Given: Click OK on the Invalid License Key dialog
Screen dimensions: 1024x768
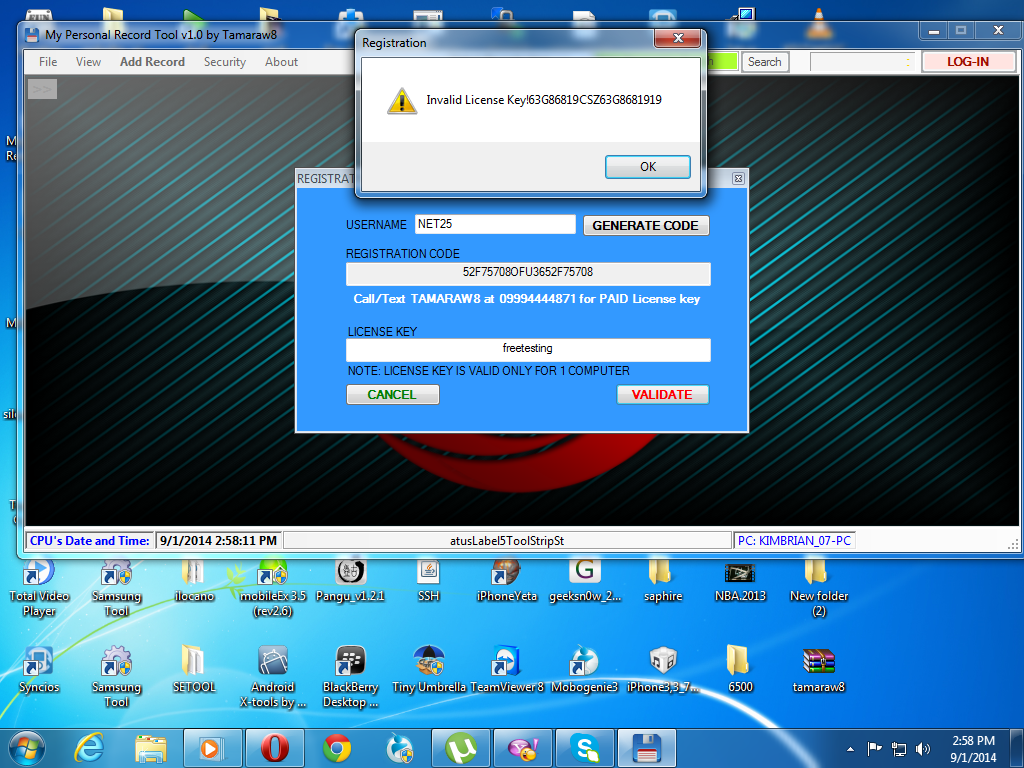Looking at the screenshot, I should (647, 167).
